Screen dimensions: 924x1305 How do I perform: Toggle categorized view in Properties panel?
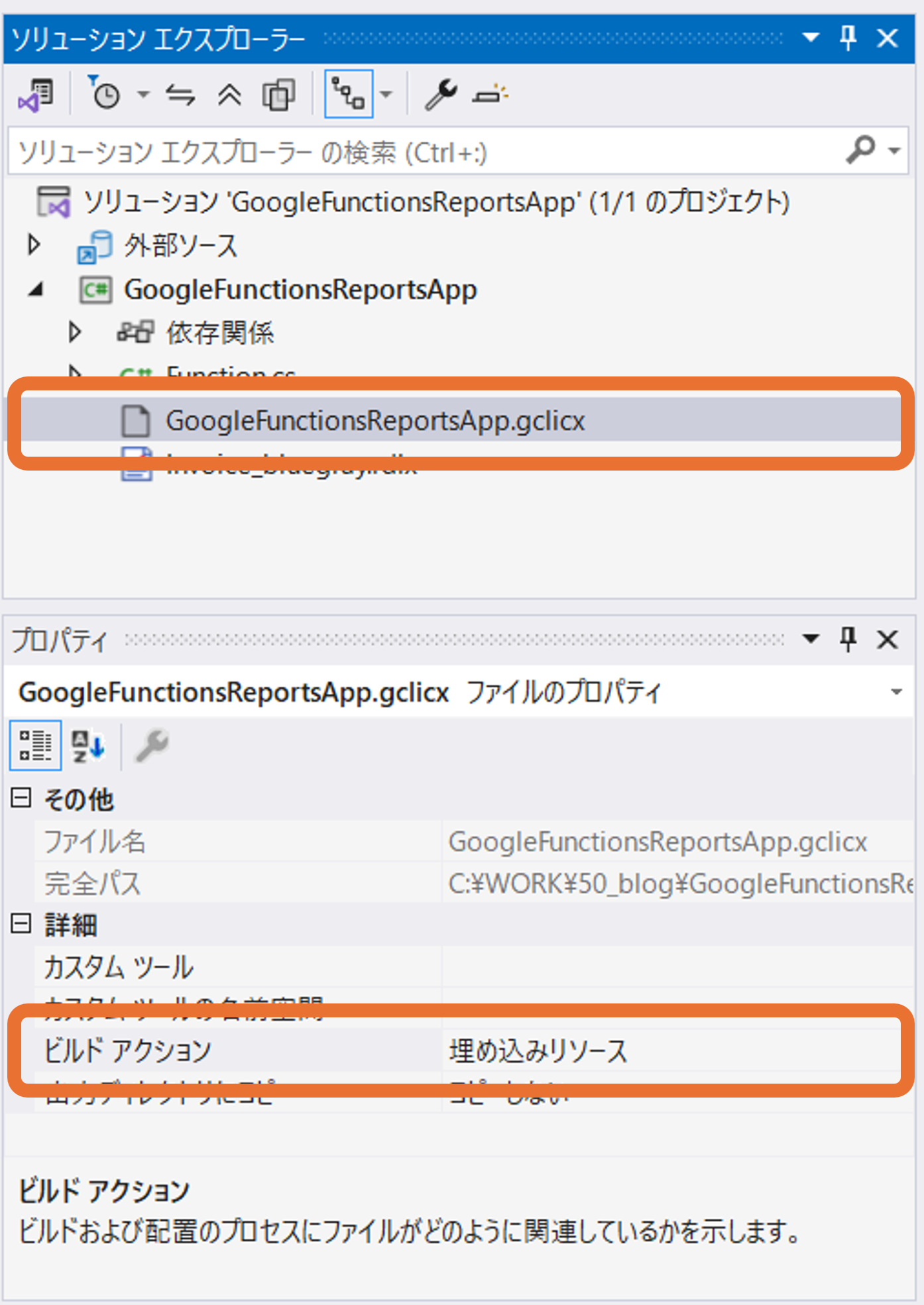coord(35,746)
